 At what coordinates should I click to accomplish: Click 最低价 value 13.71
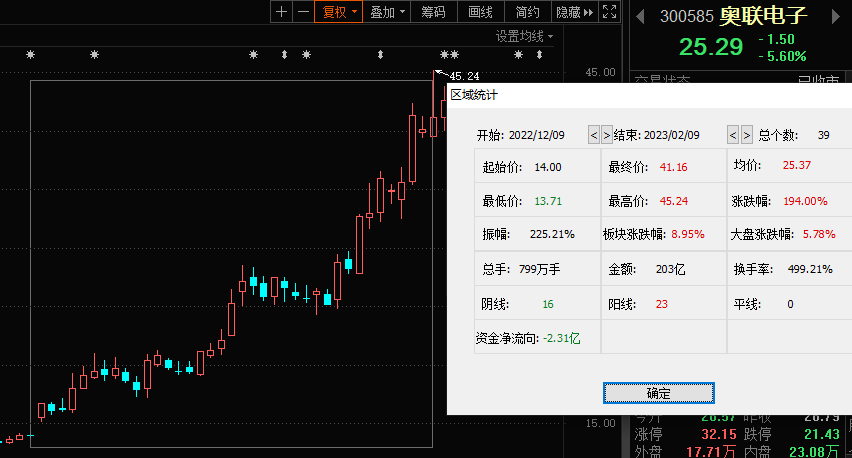point(548,201)
